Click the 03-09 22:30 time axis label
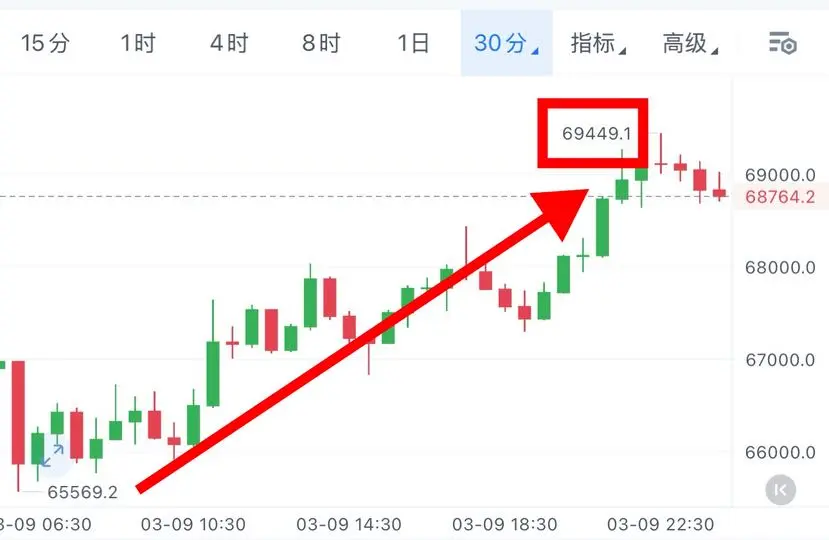Viewport: 829px width, 540px height. (660, 525)
